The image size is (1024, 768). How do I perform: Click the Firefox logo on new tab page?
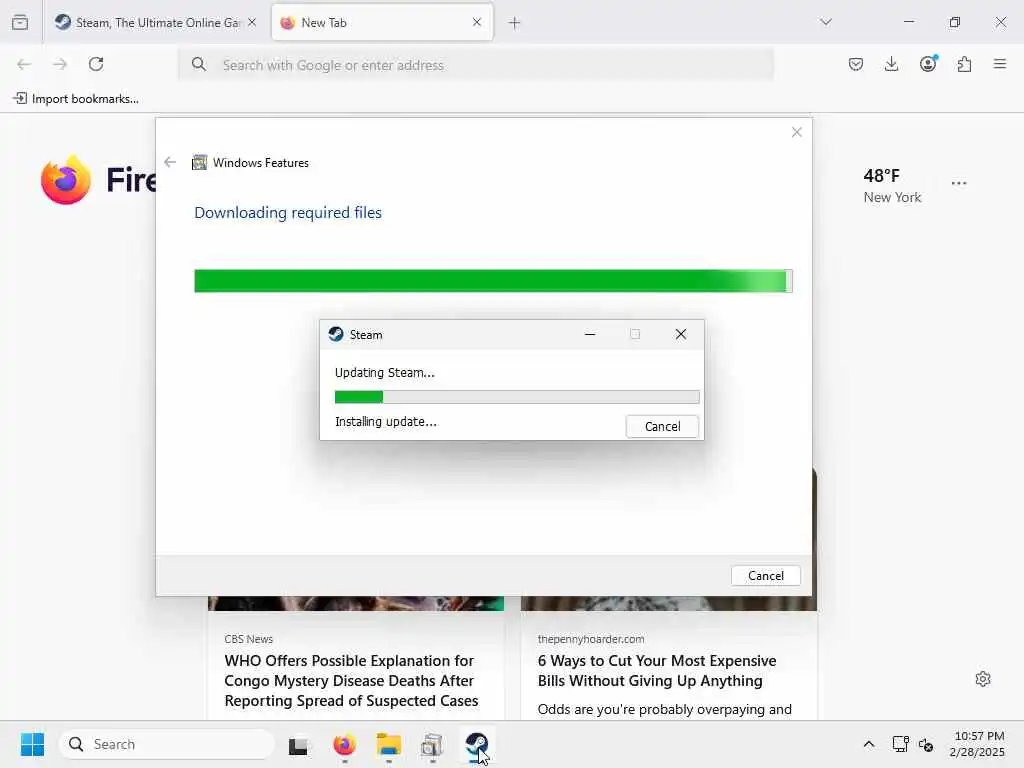click(x=65, y=180)
